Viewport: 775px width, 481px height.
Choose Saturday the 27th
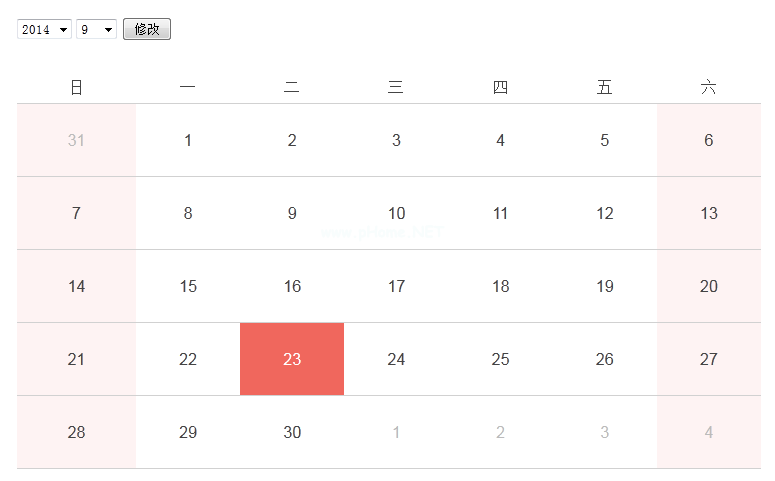point(708,359)
